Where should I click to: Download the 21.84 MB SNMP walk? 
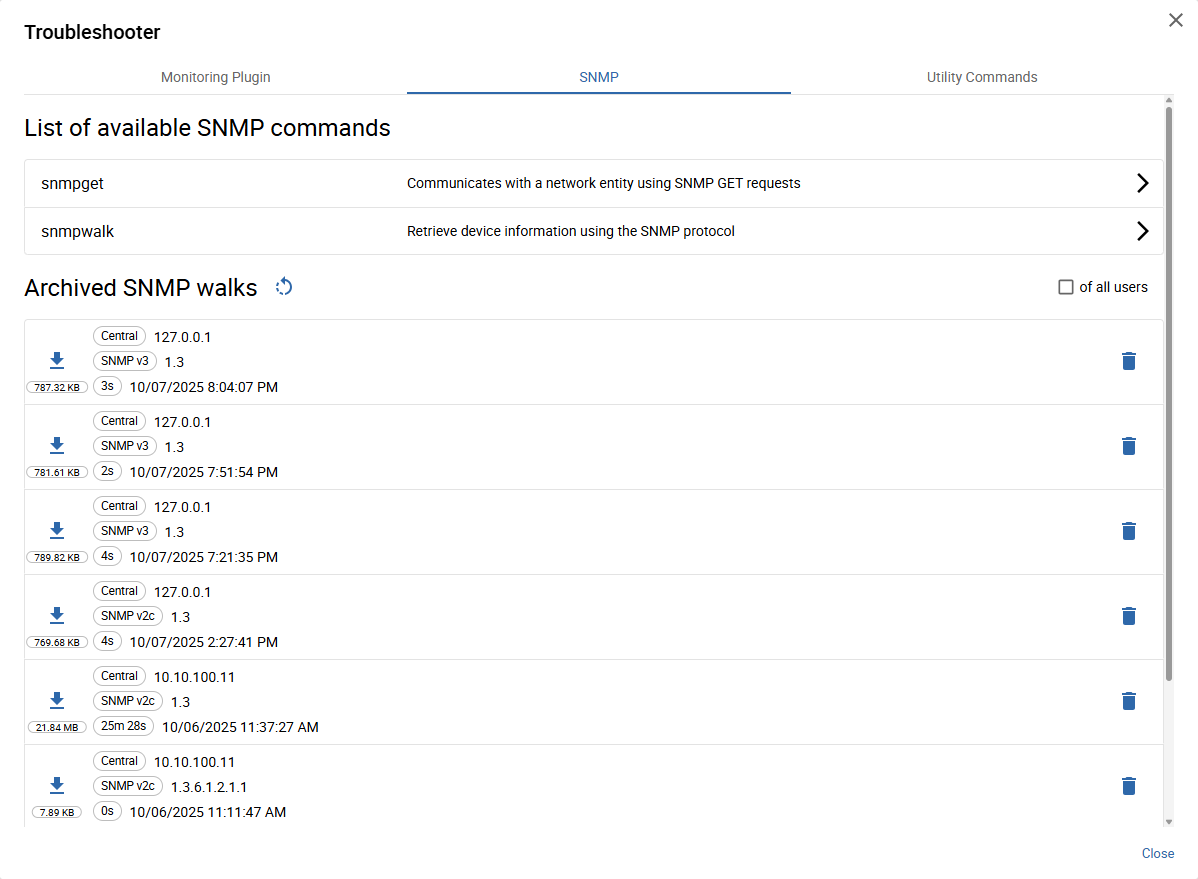click(57, 701)
